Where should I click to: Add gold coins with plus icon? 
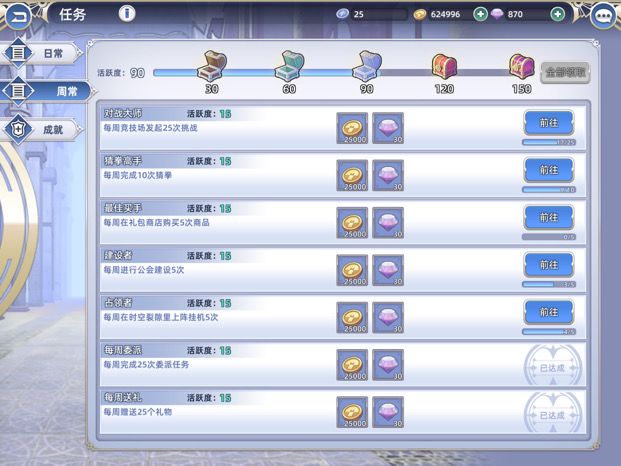tap(480, 14)
